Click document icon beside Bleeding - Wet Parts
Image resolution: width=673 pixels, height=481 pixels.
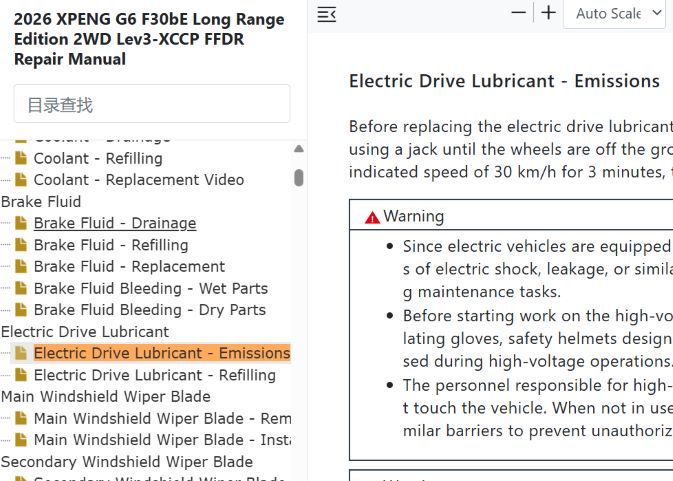coord(21,288)
